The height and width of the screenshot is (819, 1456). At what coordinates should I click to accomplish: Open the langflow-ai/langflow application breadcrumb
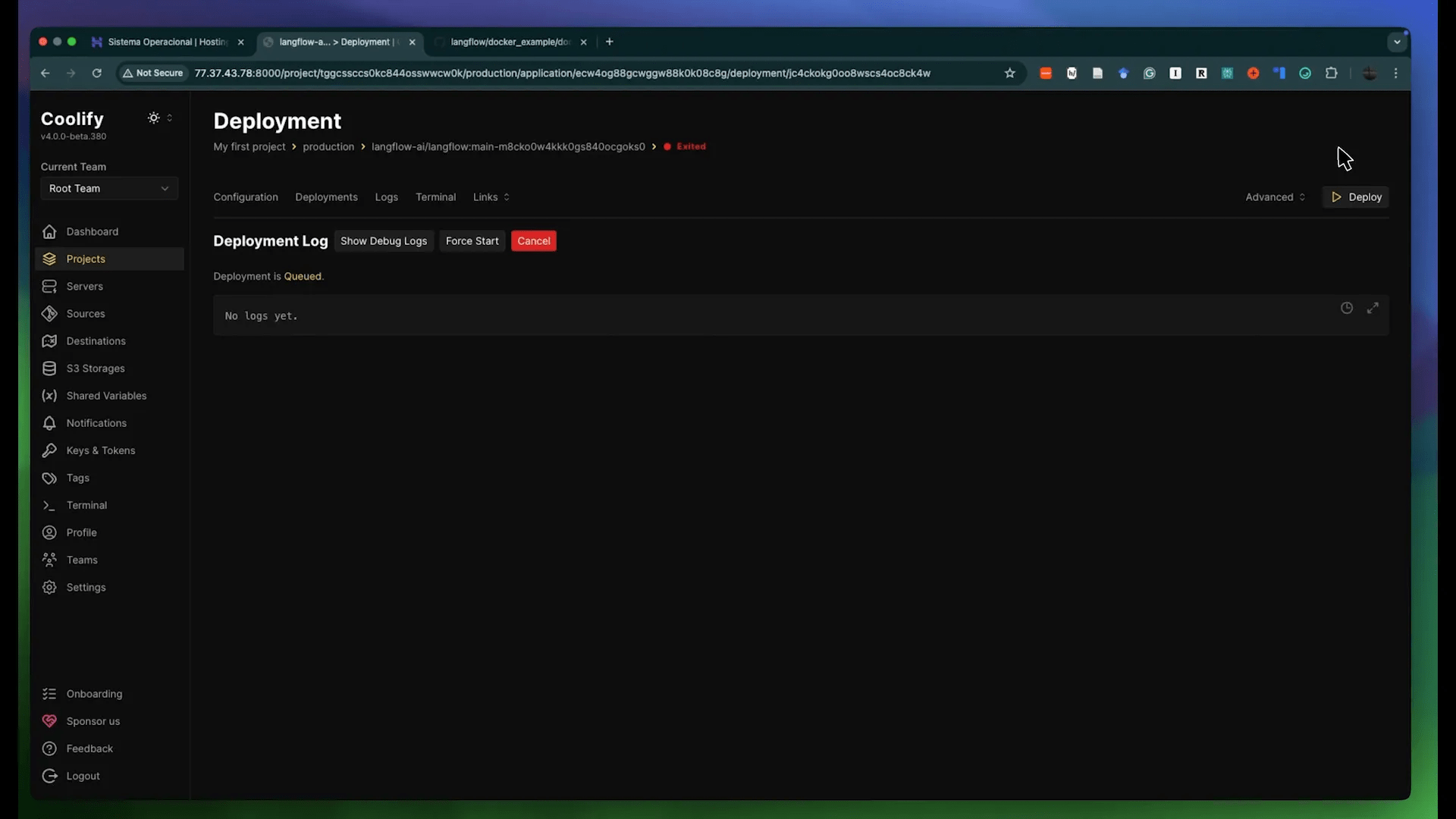(x=508, y=146)
